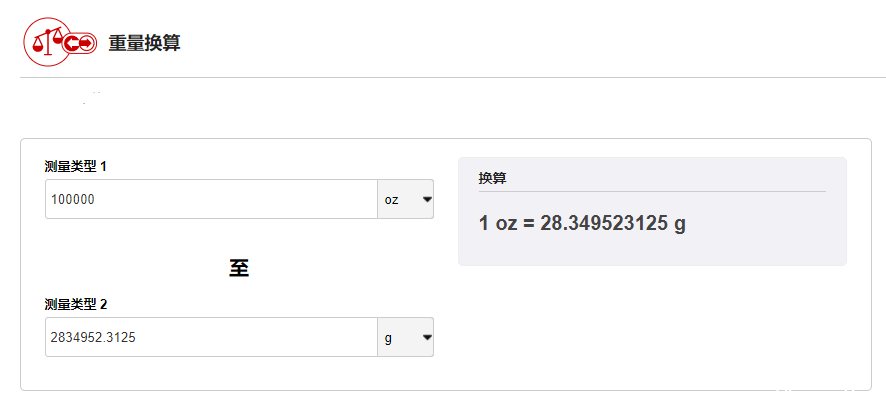Image resolution: width=886 pixels, height=407 pixels.
Task: Click the 至 text between fields
Action: click(x=239, y=268)
